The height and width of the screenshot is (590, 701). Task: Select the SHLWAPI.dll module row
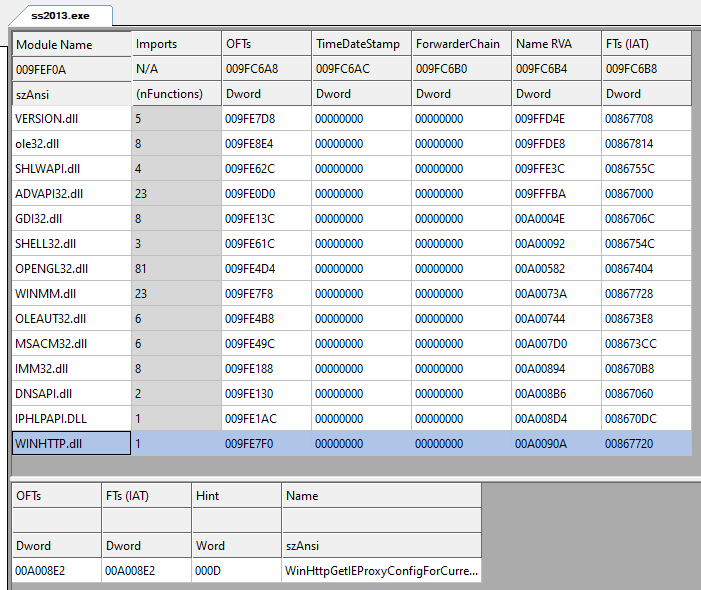(352, 169)
